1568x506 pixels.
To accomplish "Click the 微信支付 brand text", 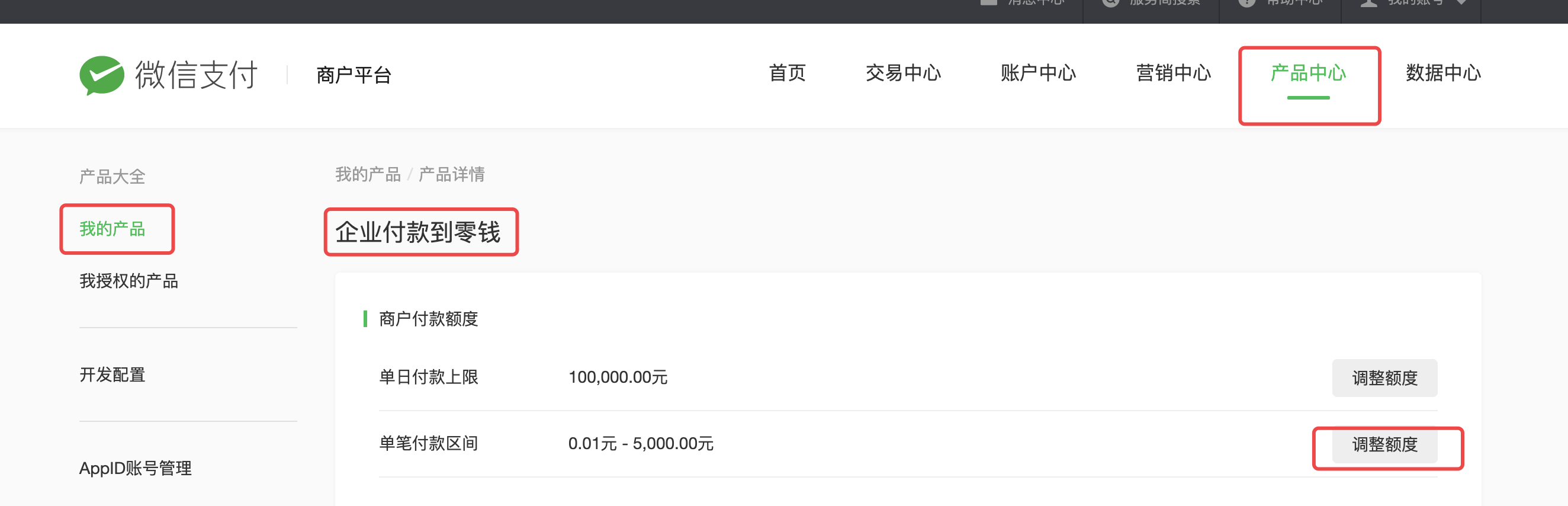I will pos(196,75).
